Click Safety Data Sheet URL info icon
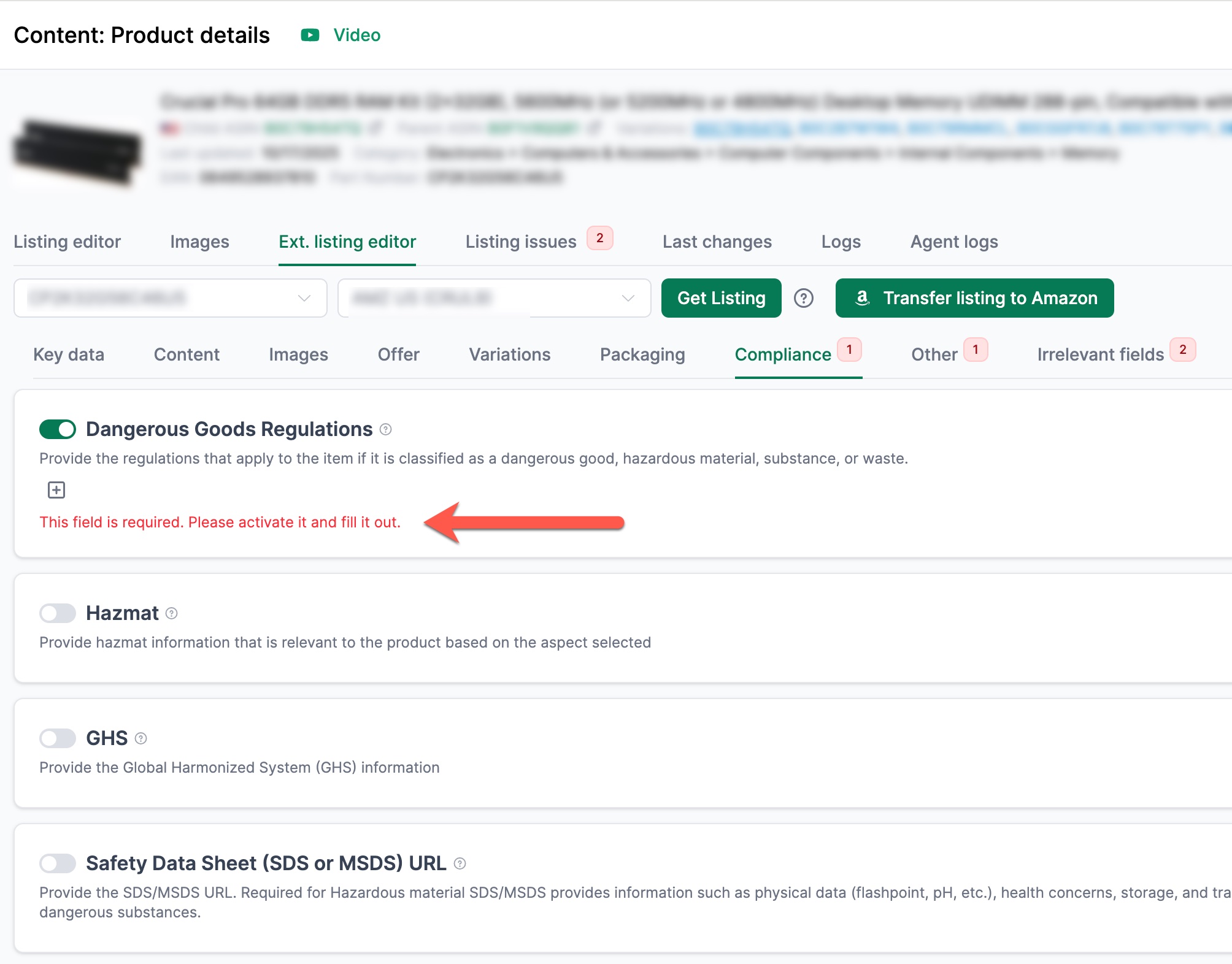 460,863
